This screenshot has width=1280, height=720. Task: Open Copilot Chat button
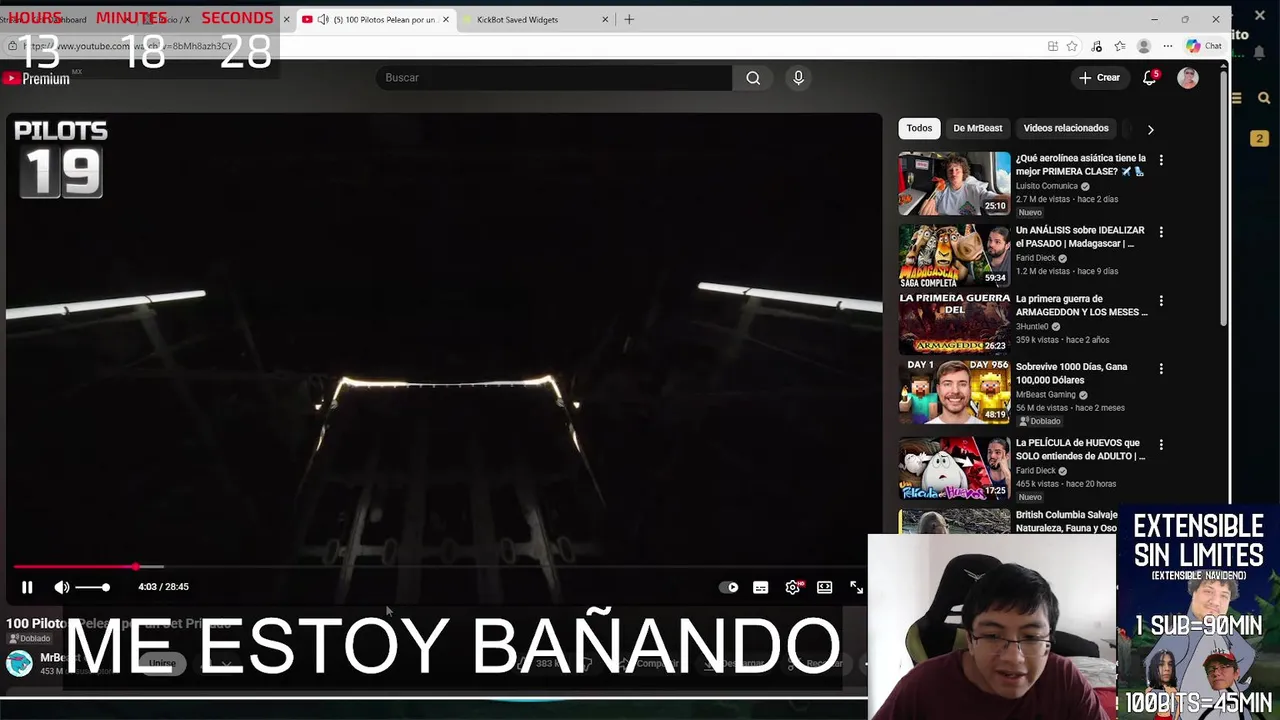click(x=1203, y=46)
